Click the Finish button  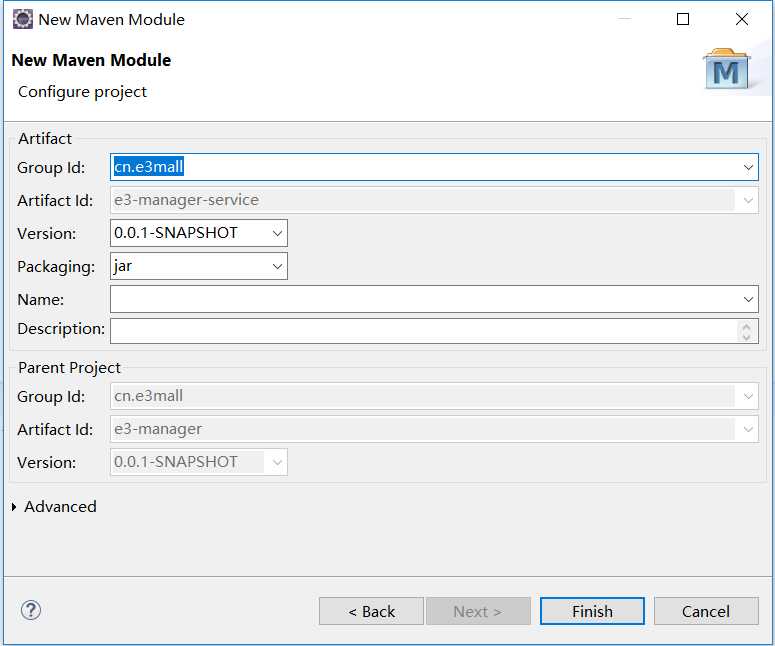coord(592,611)
